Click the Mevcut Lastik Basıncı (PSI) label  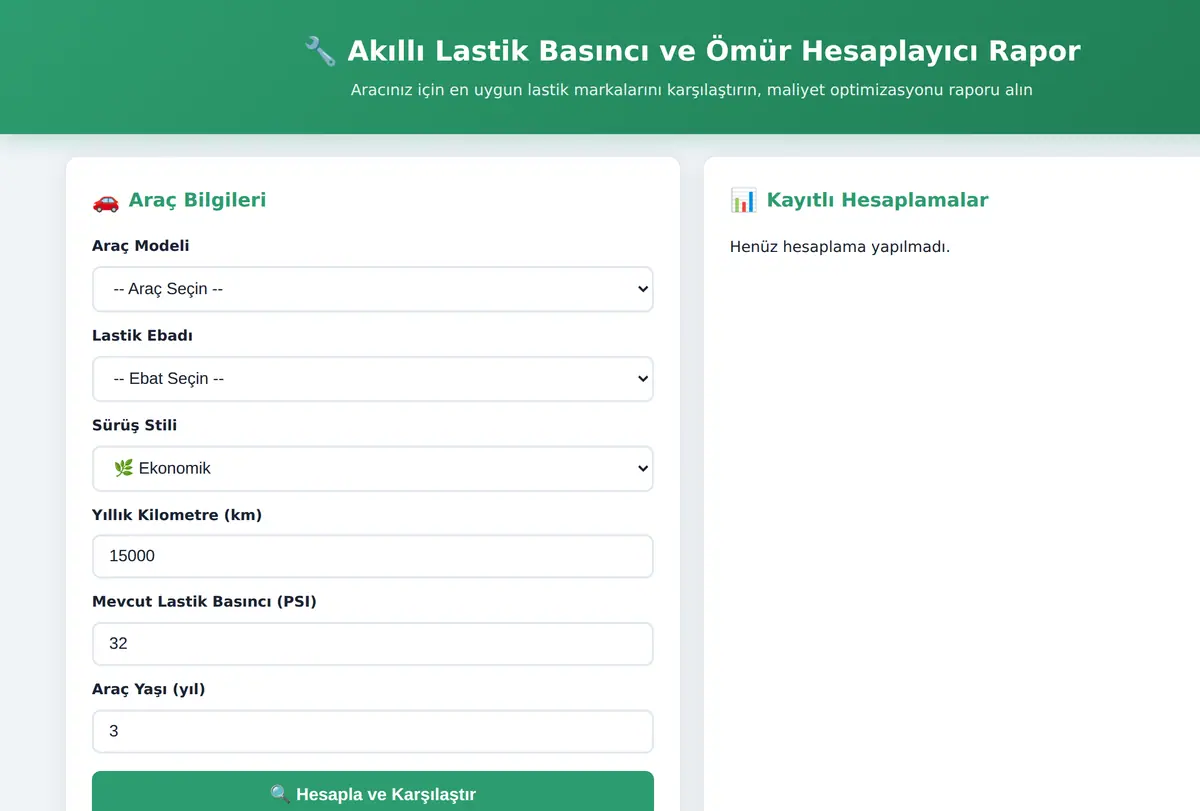click(204, 602)
